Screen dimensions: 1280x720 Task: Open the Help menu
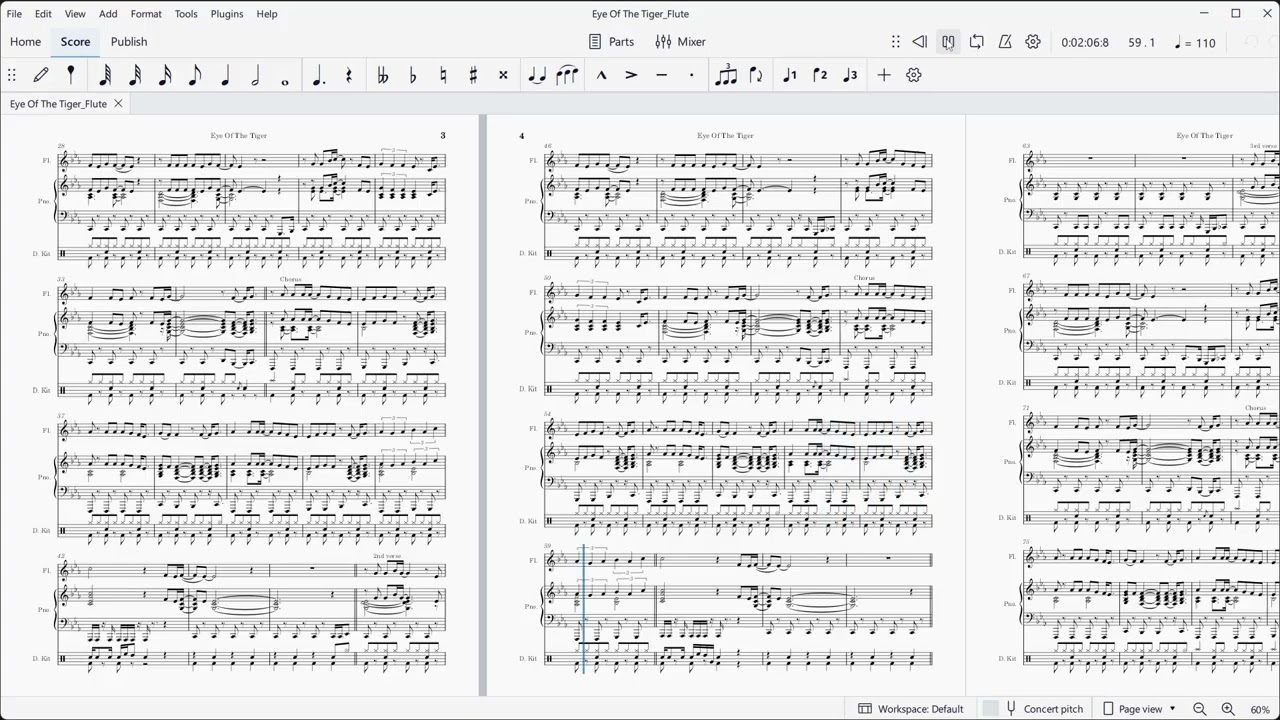point(267,14)
